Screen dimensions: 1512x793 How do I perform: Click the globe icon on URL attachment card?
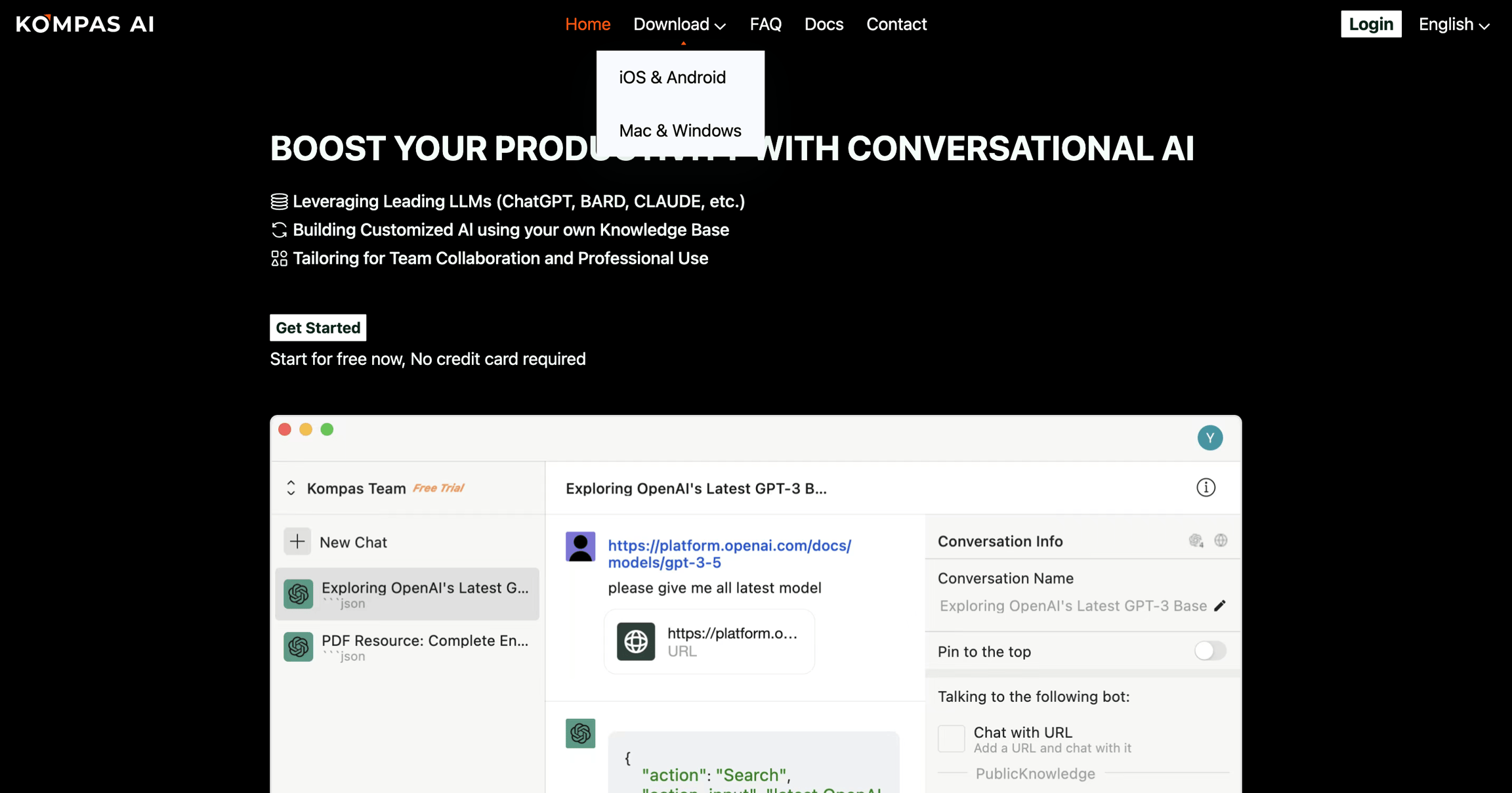coord(635,641)
